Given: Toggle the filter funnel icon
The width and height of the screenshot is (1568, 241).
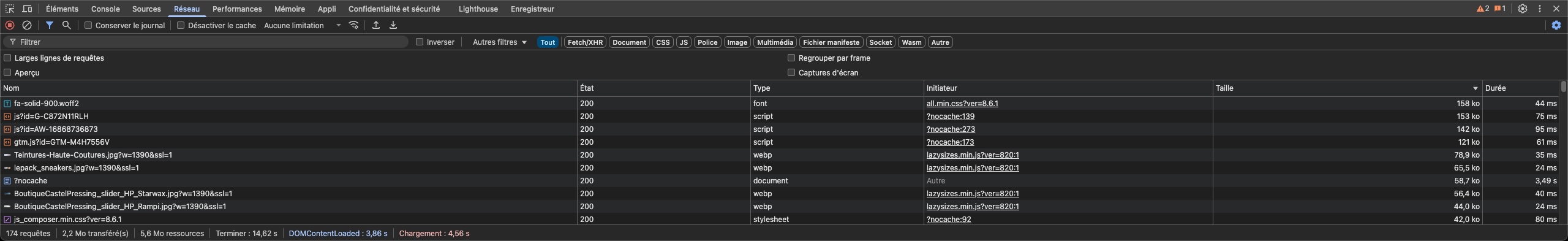Looking at the screenshot, I should coord(50,25).
